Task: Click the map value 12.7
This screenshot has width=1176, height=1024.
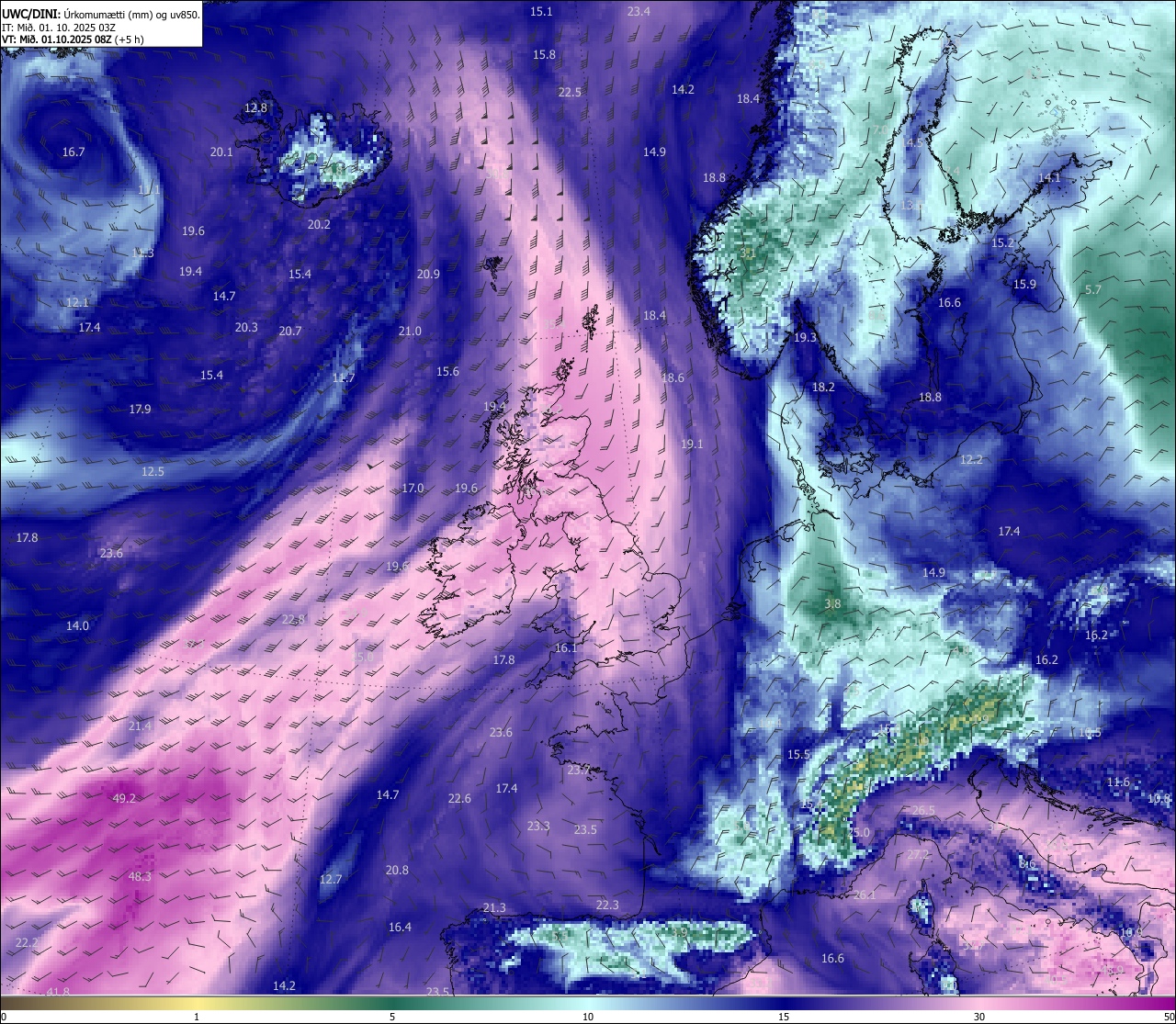Action: [x=330, y=879]
